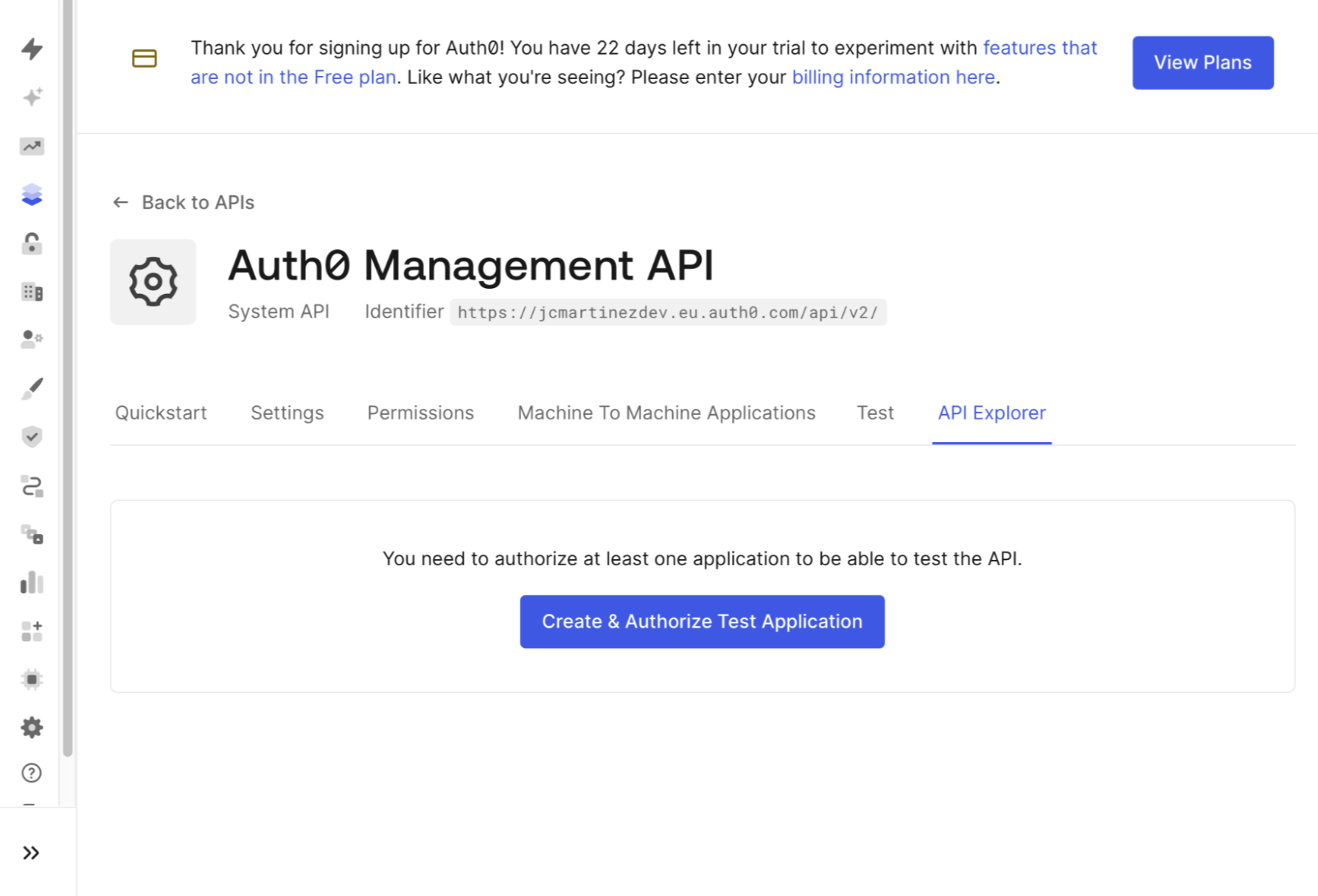Open the Getting Started lightning icon
Viewport: 1318px width, 896px height.
tap(32, 49)
